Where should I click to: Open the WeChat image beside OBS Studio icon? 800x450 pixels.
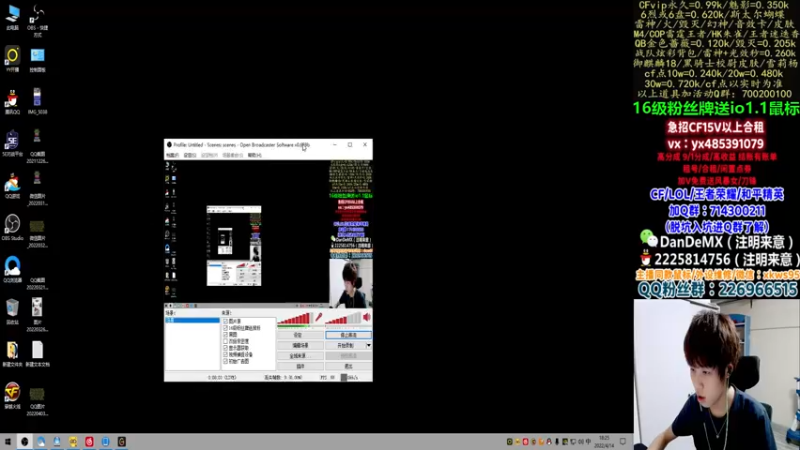37,234
